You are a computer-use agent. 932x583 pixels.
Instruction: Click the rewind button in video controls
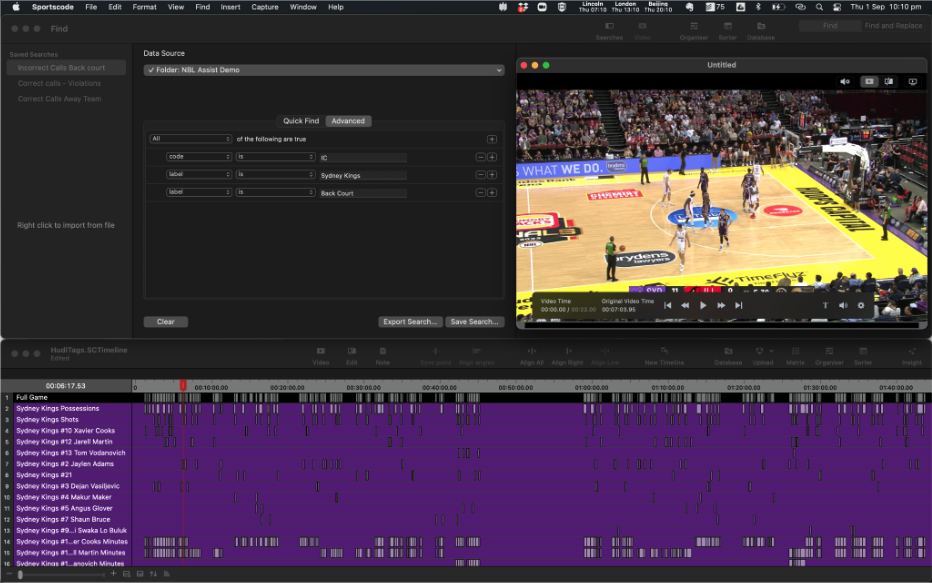(x=685, y=305)
